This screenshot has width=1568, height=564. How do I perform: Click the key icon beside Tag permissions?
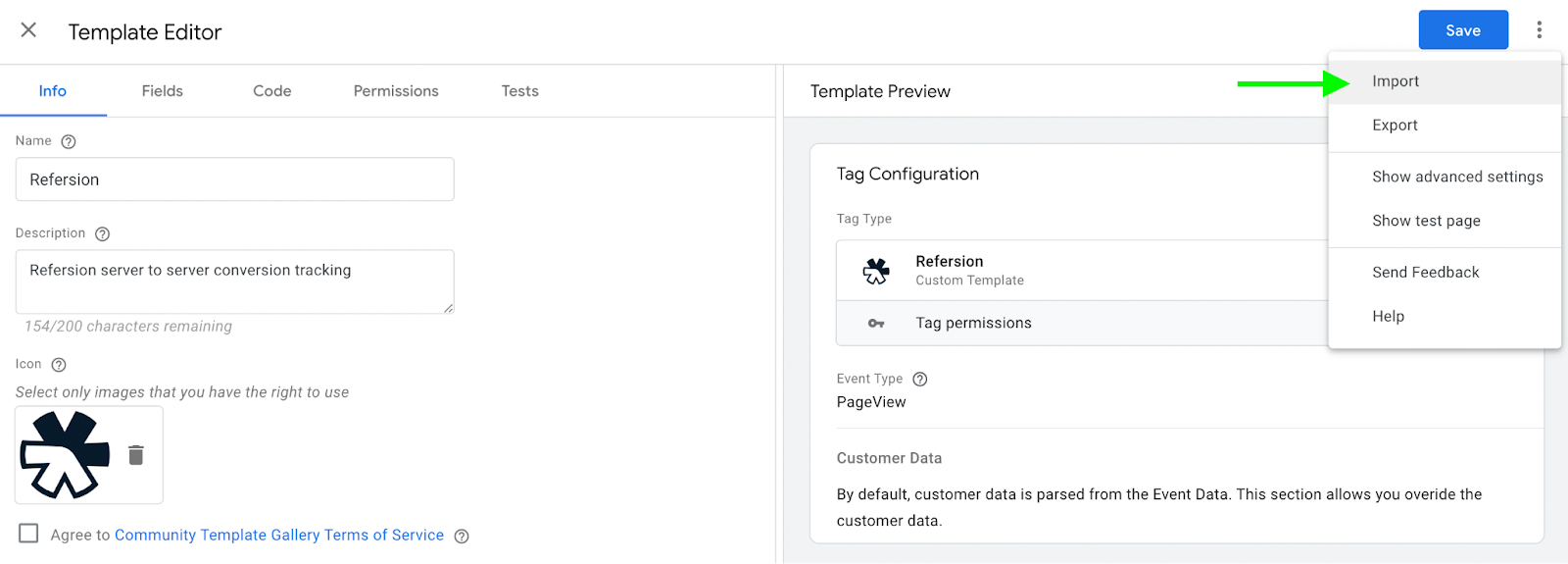tap(876, 324)
